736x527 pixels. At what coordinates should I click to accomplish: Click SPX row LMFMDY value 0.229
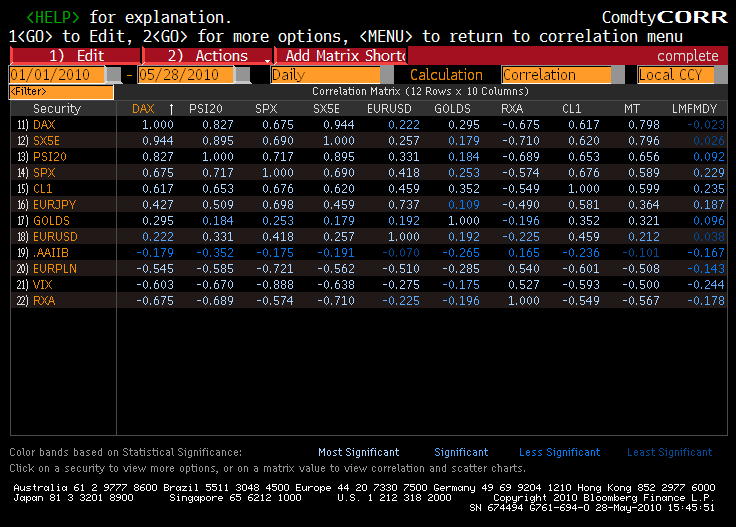point(709,173)
